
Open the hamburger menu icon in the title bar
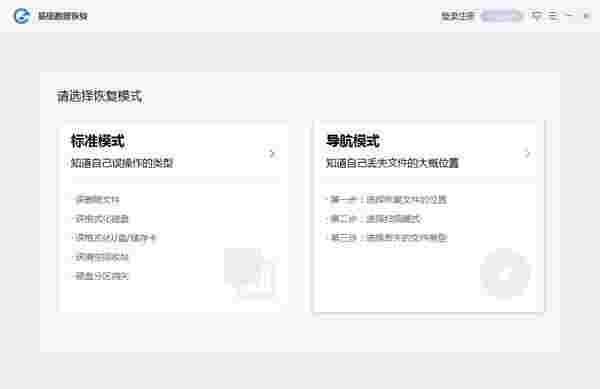point(554,16)
